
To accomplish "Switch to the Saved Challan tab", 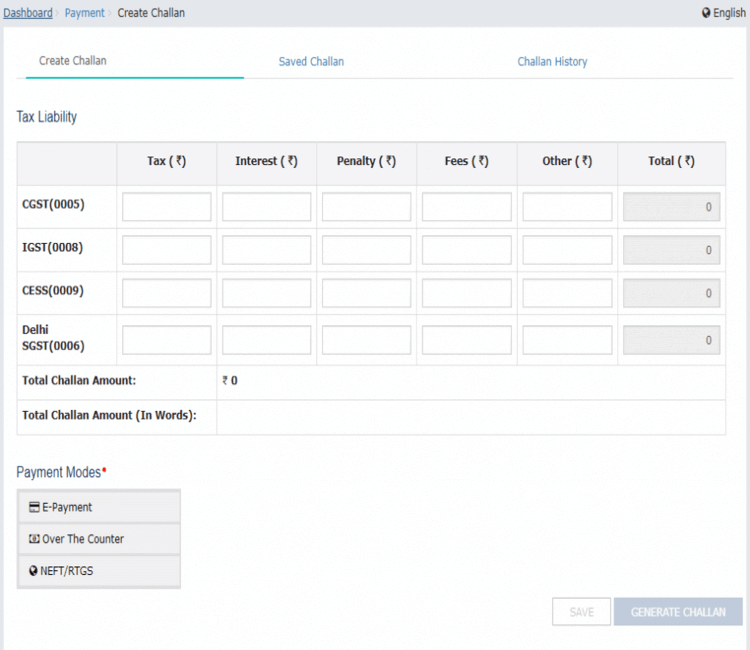I will click(311, 62).
